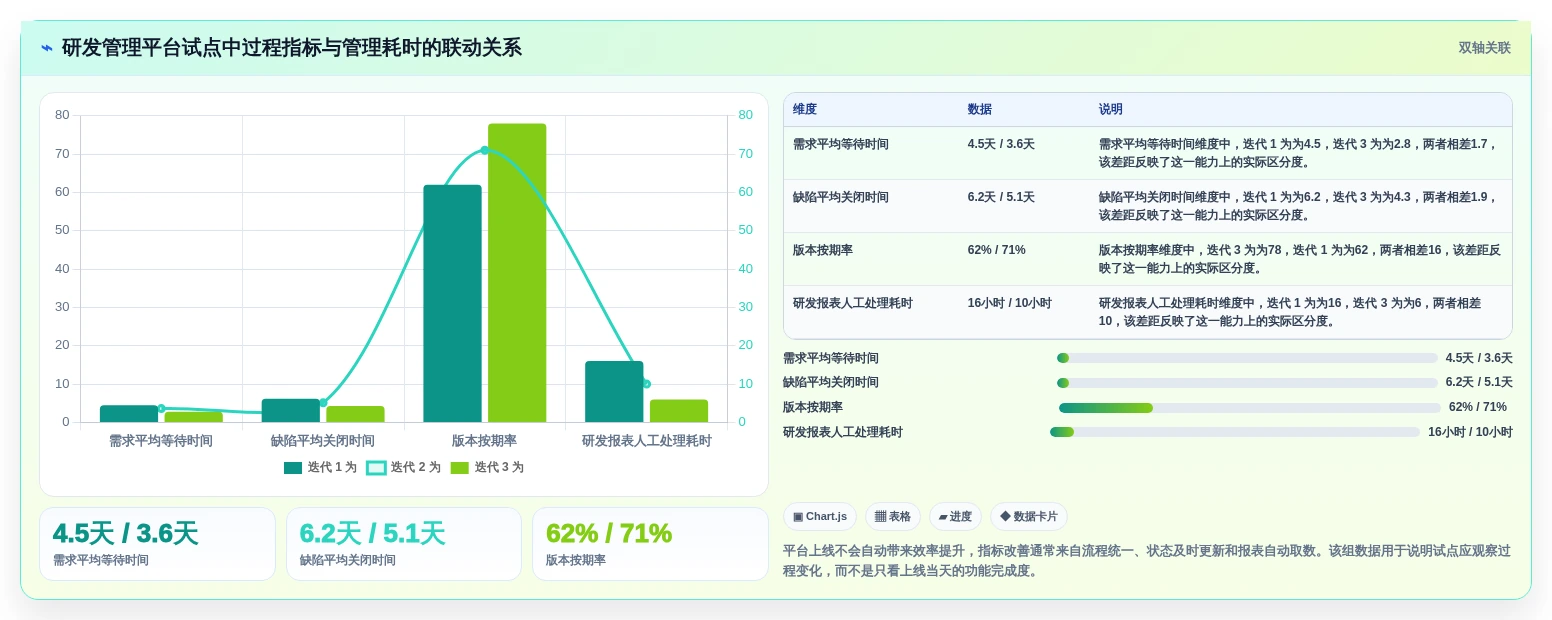Click the lime green 迭代 3 legend color box
The width and height of the screenshot is (1552, 620).
click(459, 468)
